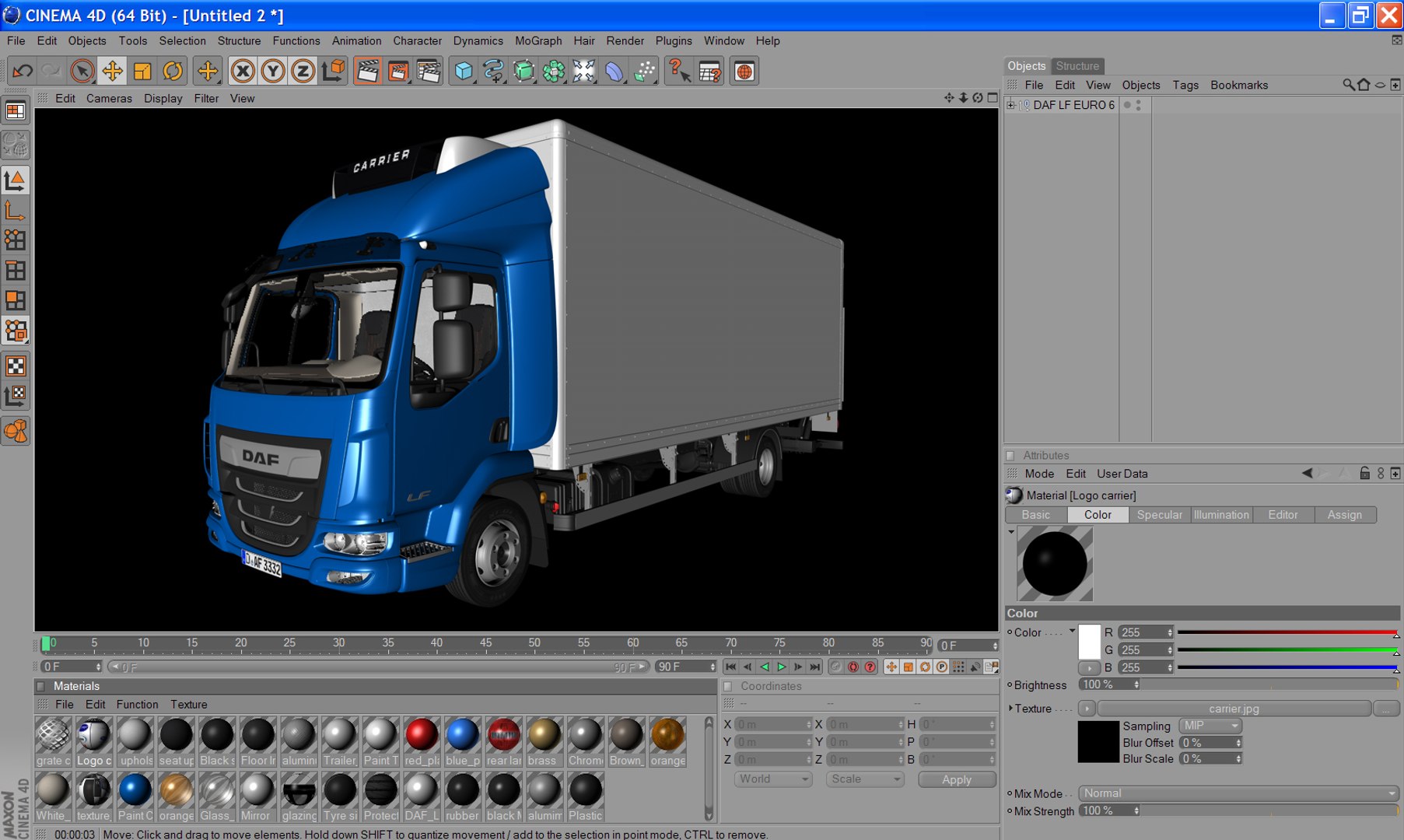Collapse the material preview triangle

[x=1011, y=532]
